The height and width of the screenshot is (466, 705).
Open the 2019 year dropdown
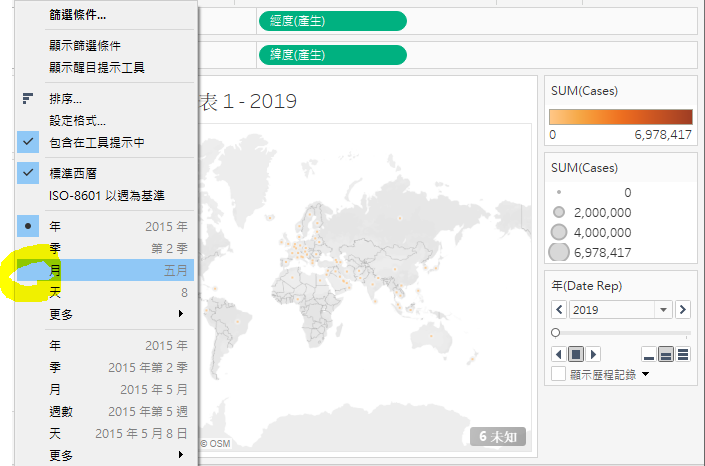pos(663,310)
